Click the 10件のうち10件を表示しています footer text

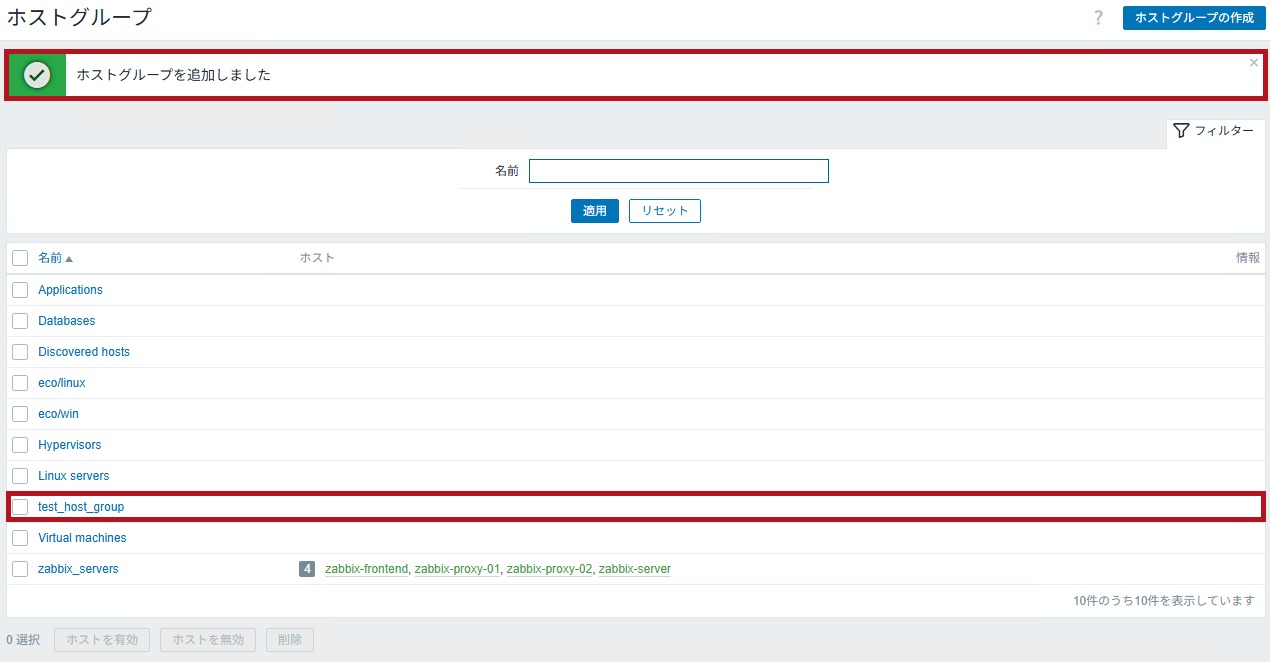click(1164, 601)
